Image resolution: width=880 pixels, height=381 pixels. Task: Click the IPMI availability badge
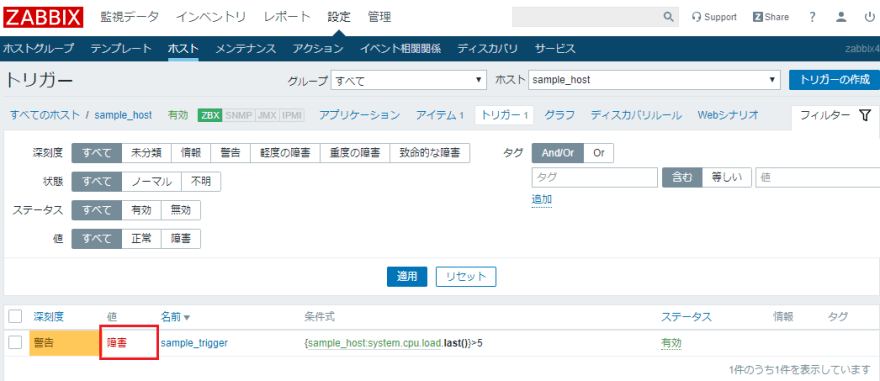292,115
